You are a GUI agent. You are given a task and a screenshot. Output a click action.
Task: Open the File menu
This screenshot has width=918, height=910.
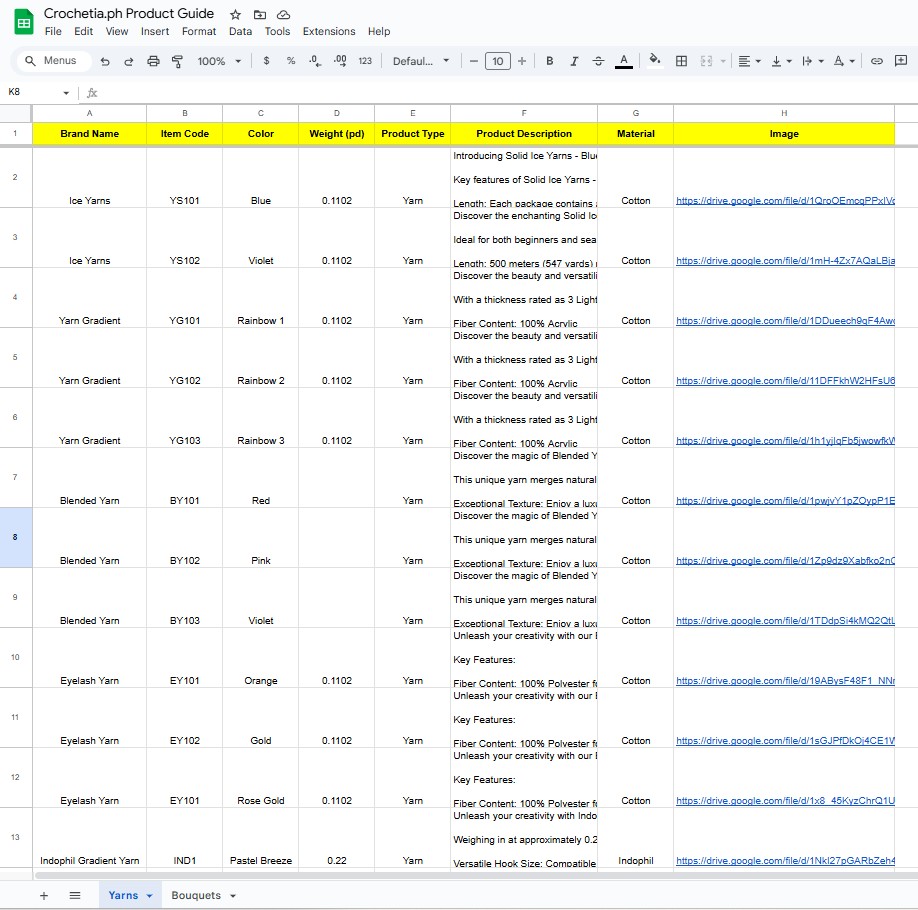tap(53, 31)
